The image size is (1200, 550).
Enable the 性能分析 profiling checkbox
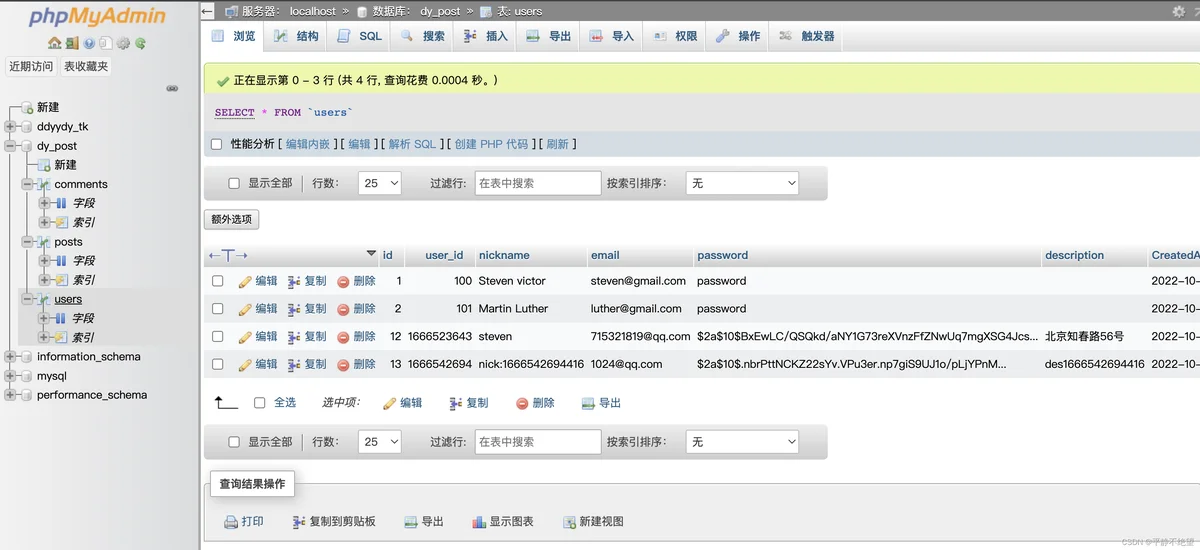[216, 144]
